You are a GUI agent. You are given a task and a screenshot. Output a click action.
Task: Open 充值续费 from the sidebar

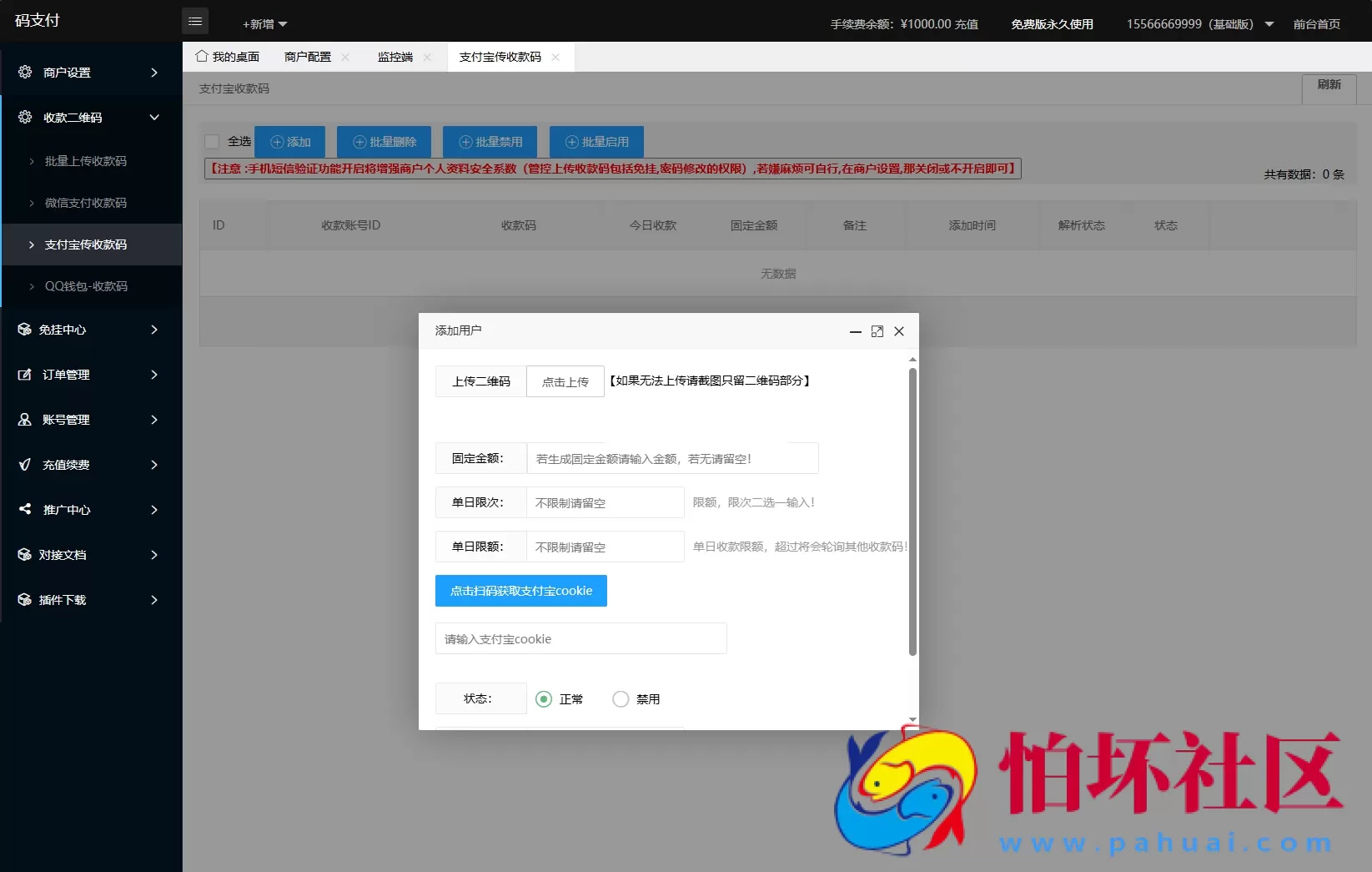coord(25,465)
